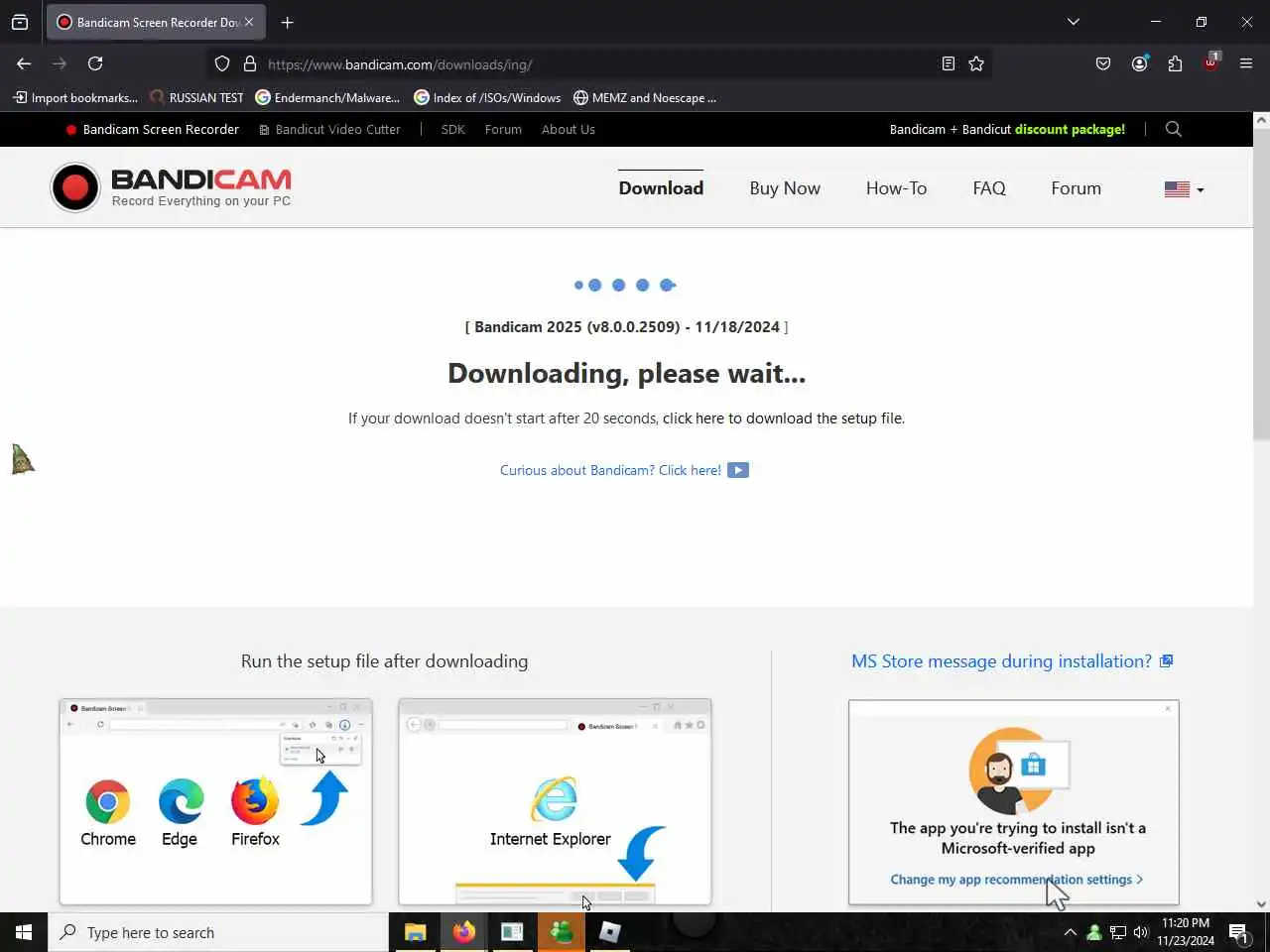
Task: Go back with the browser back arrow
Action: pos(24,63)
